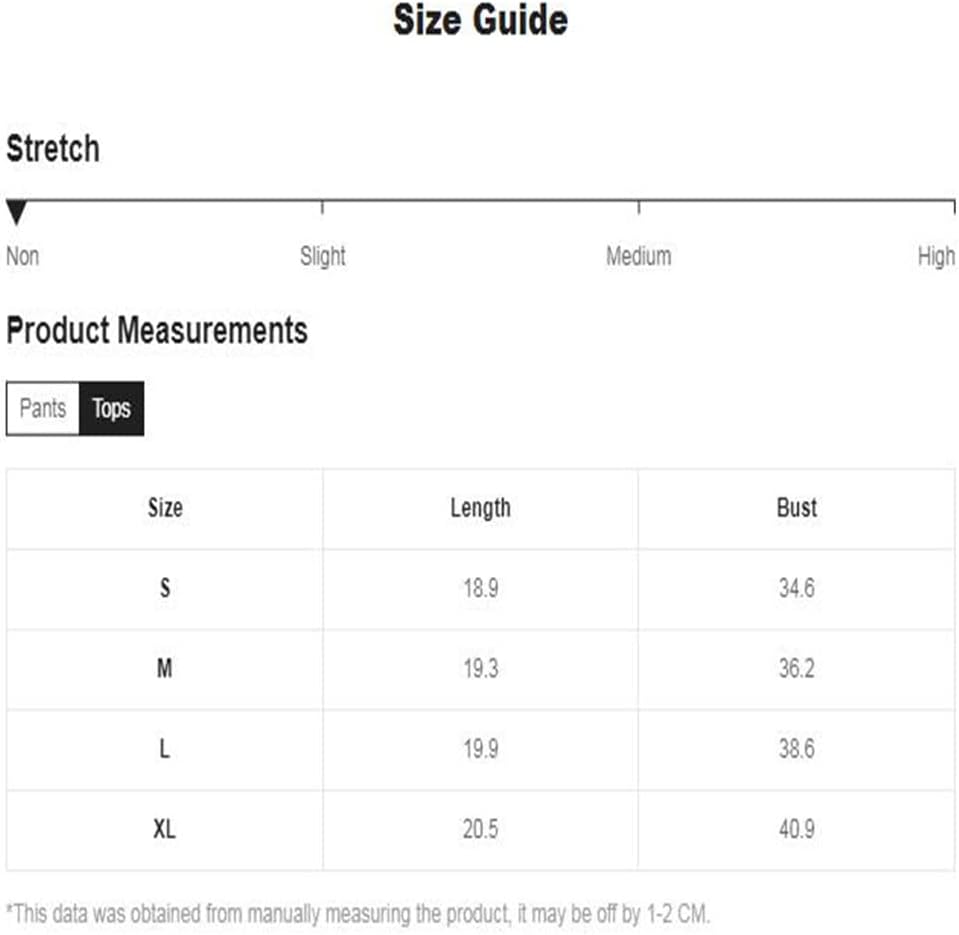959x935 pixels.
Task: Select the L size row
Action: click(x=481, y=749)
